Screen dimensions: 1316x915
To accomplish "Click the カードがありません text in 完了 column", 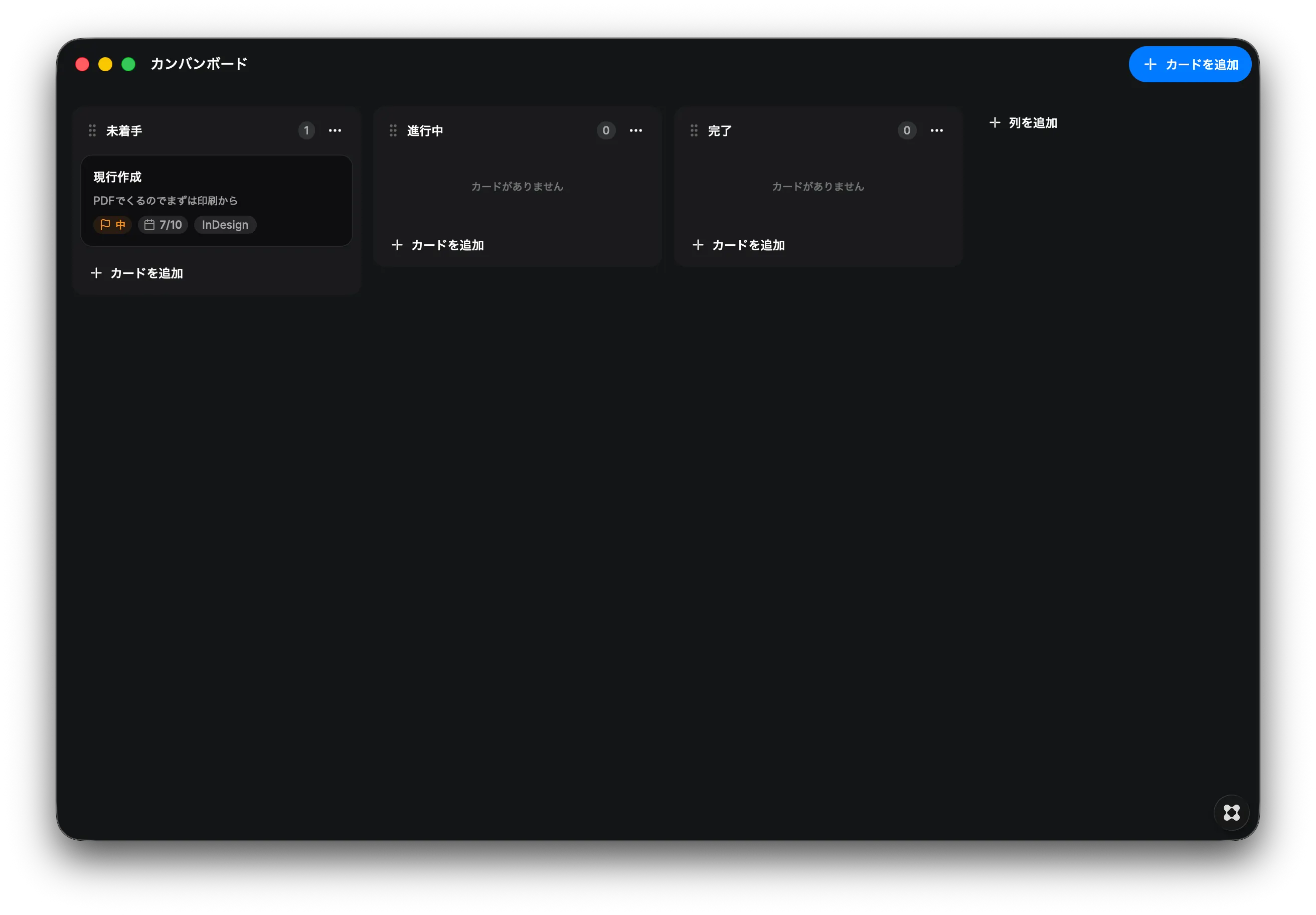I will click(x=818, y=186).
